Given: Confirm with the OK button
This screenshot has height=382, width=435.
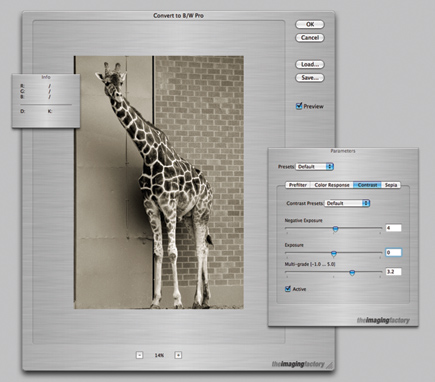Looking at the screenshot, I should (x=310, y=24).
